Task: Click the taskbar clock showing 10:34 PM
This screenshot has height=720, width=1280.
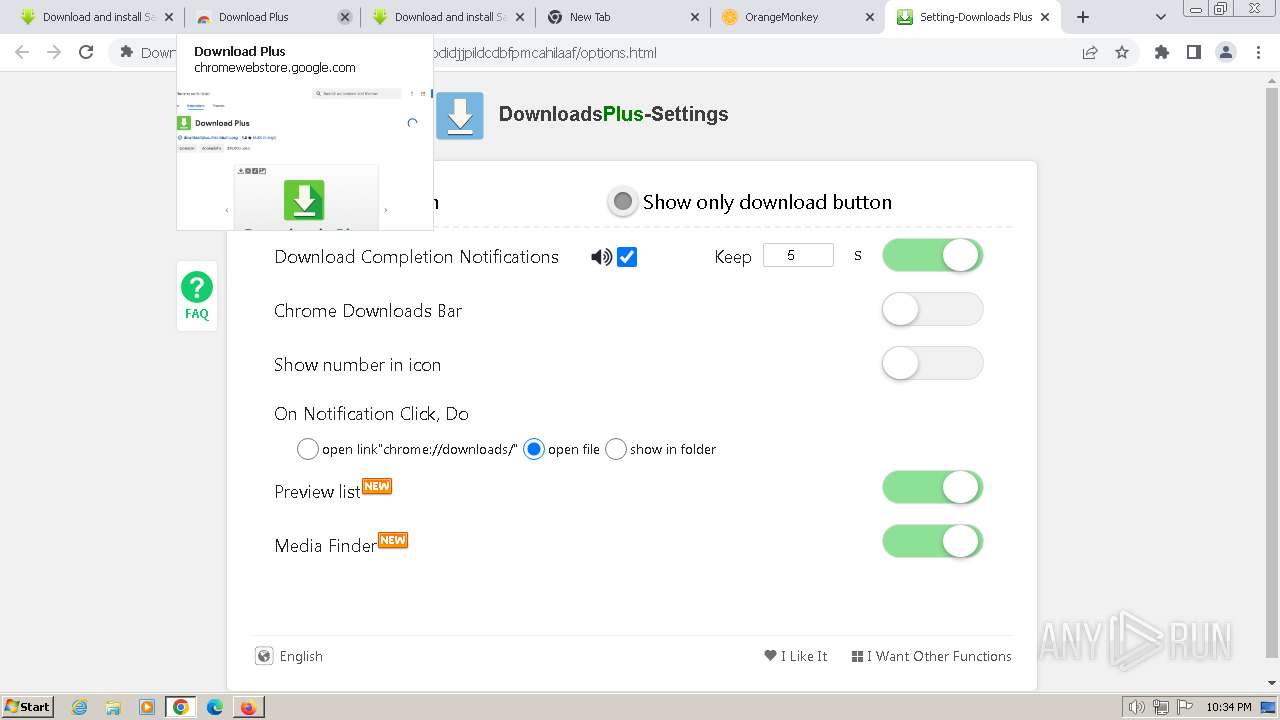Action: 1229,707
